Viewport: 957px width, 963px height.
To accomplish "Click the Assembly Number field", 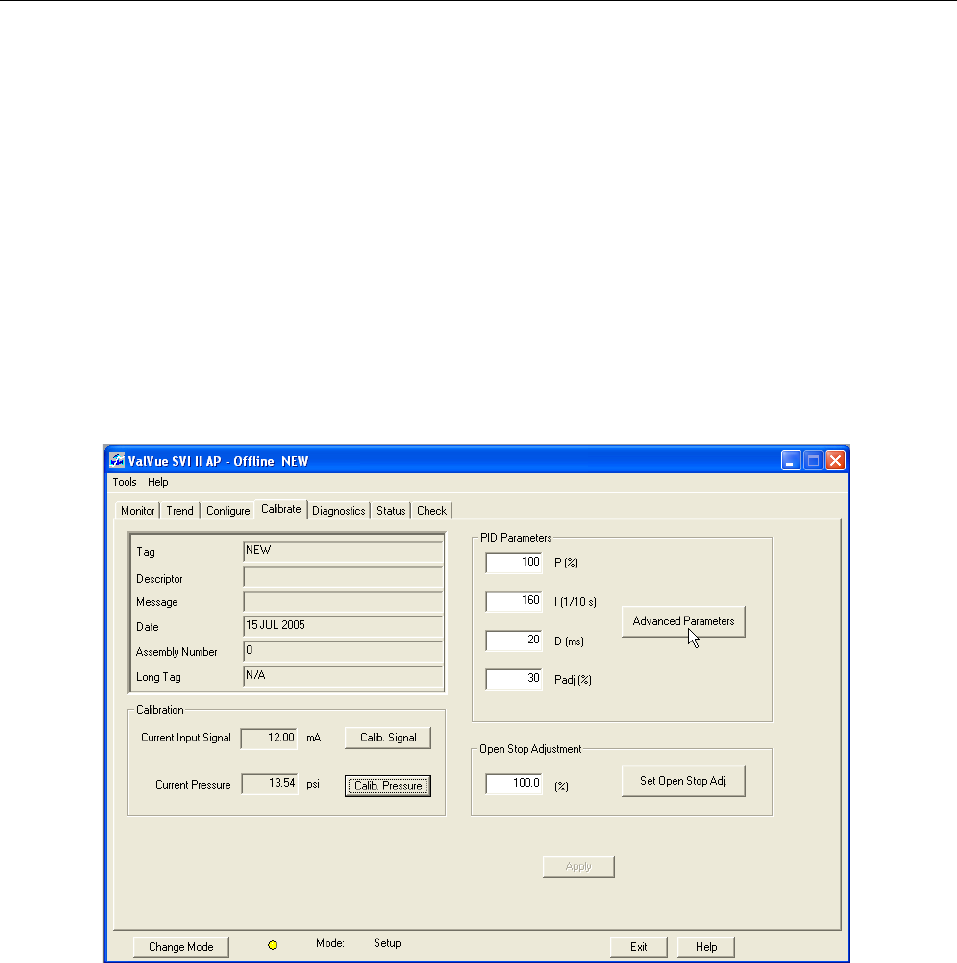I will point(343,652).
